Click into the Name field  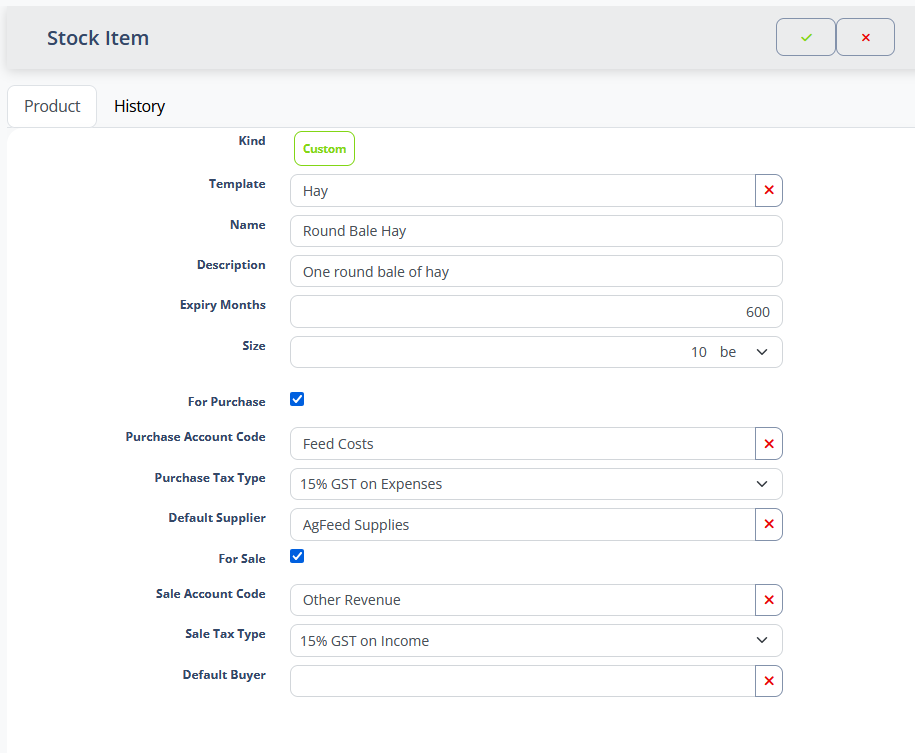tap(536, 231)
